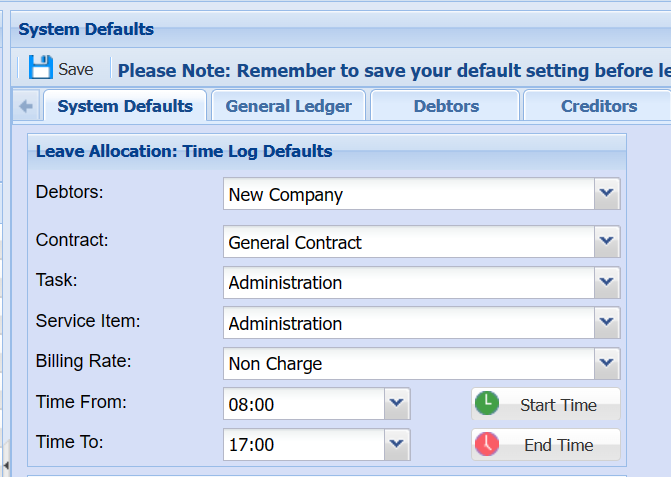Switch to the General Ledger tab

pos(288,106)
